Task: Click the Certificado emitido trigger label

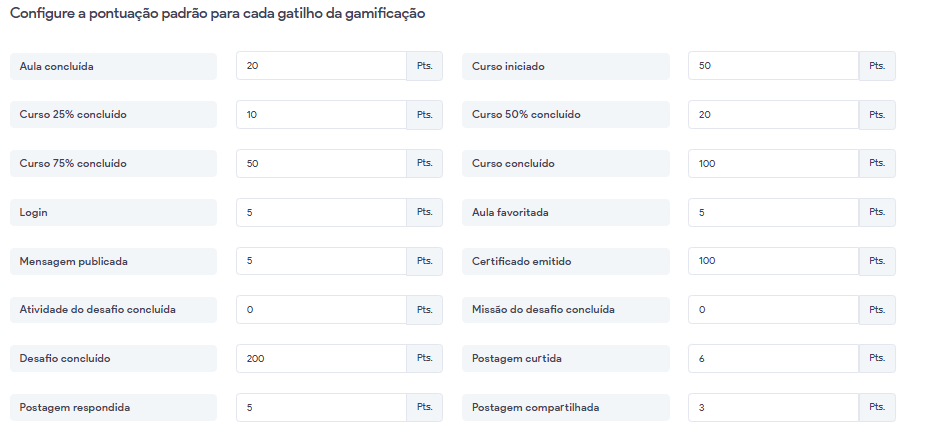Action: [565, 262]
